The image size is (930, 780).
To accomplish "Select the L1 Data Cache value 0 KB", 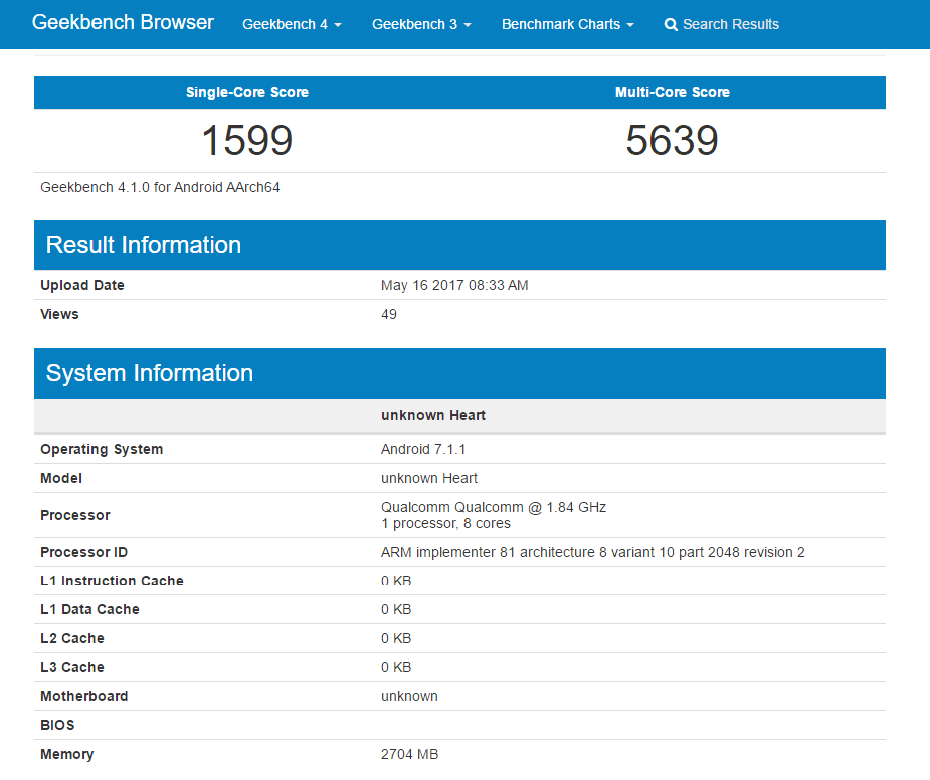I will [x=396, y=610].
